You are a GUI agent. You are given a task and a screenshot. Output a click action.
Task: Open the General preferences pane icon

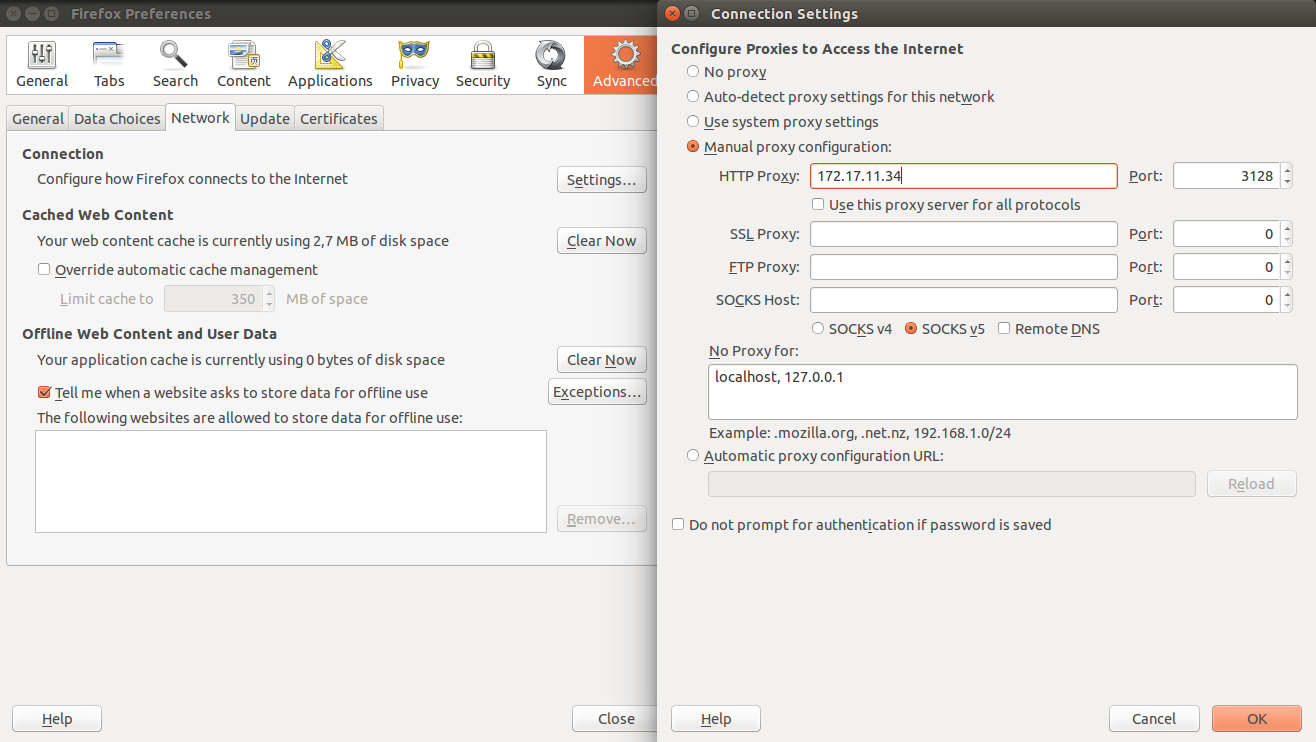[x=42, y=65]
